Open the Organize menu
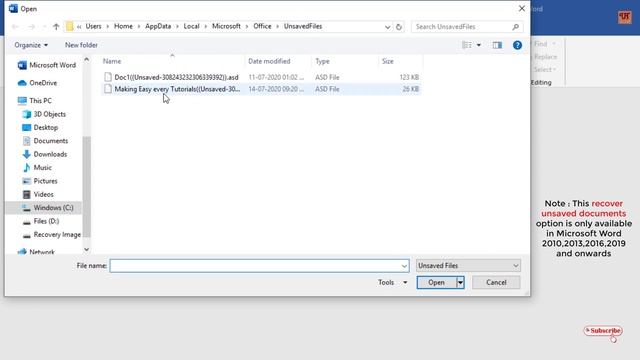Screen dimensions: 640x360 pyautogui.click(x=31, y=45)
